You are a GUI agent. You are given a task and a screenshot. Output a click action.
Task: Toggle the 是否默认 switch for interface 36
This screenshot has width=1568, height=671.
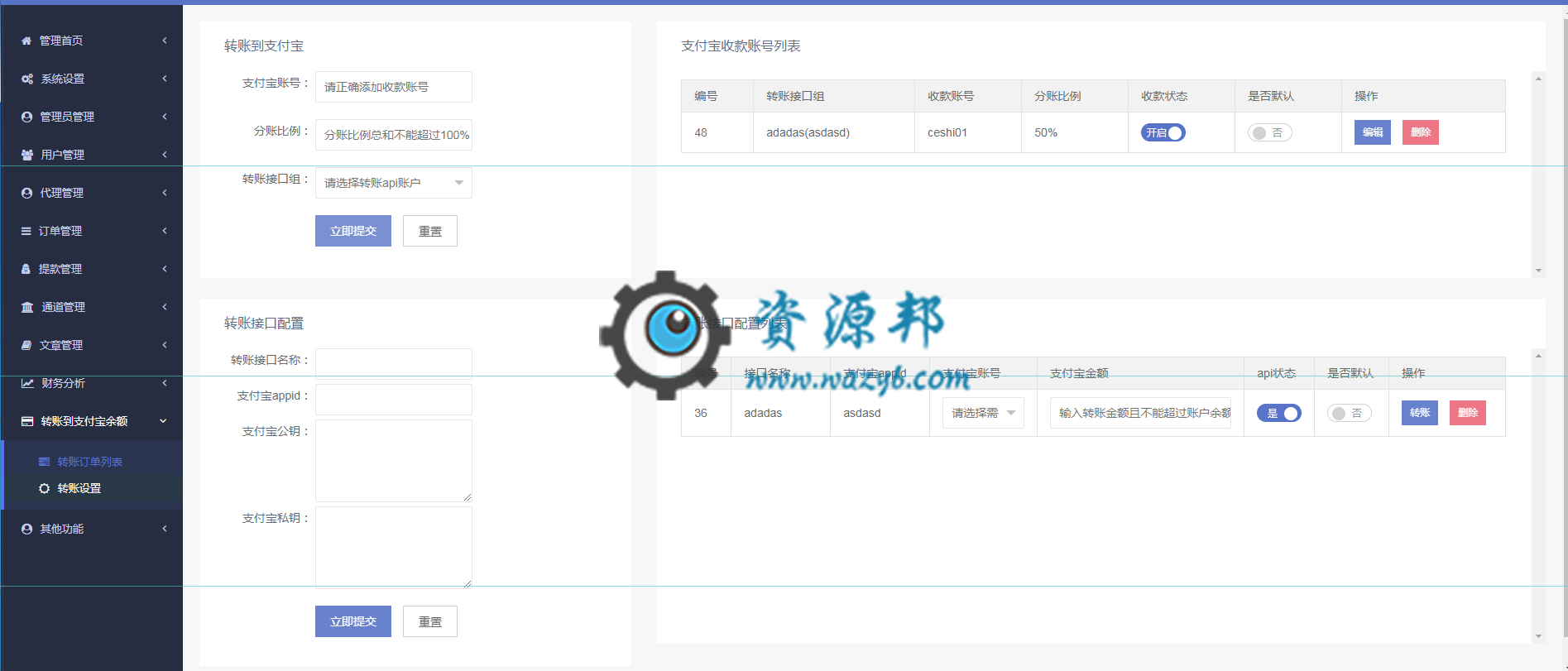coord(1350,413)
